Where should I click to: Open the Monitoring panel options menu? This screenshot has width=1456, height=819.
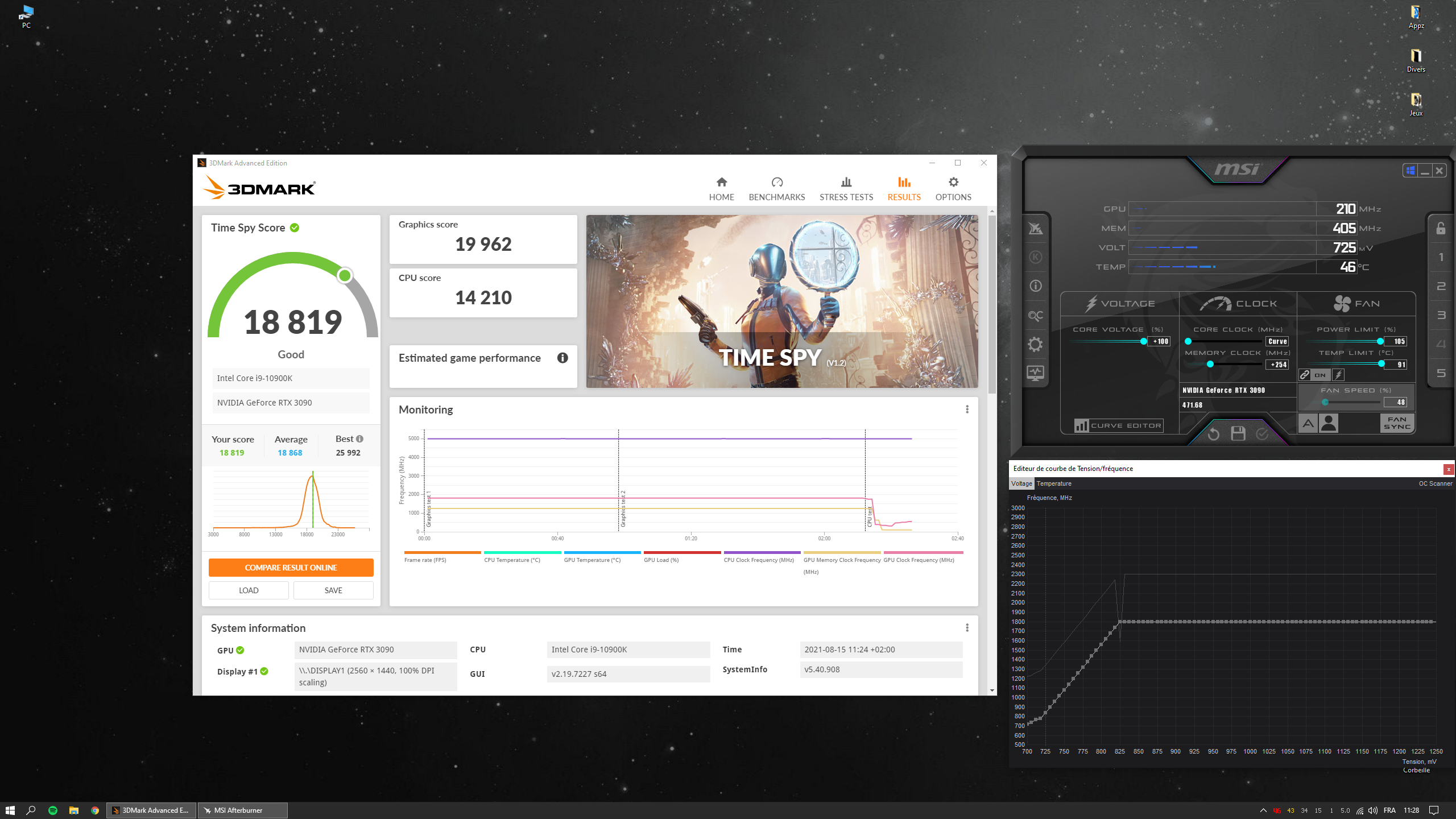967,409
